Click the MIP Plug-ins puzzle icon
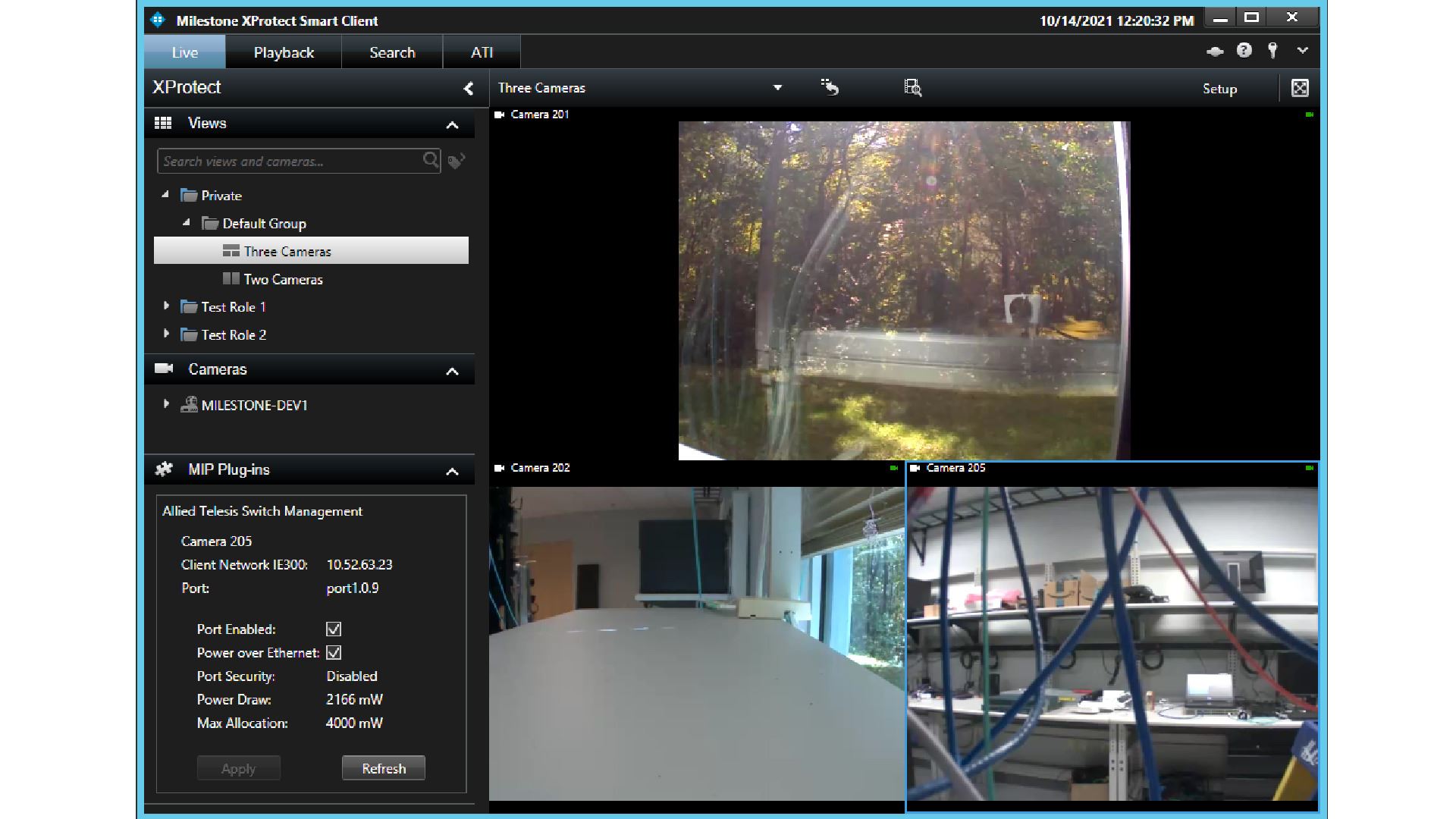 [x=164, y=469]
